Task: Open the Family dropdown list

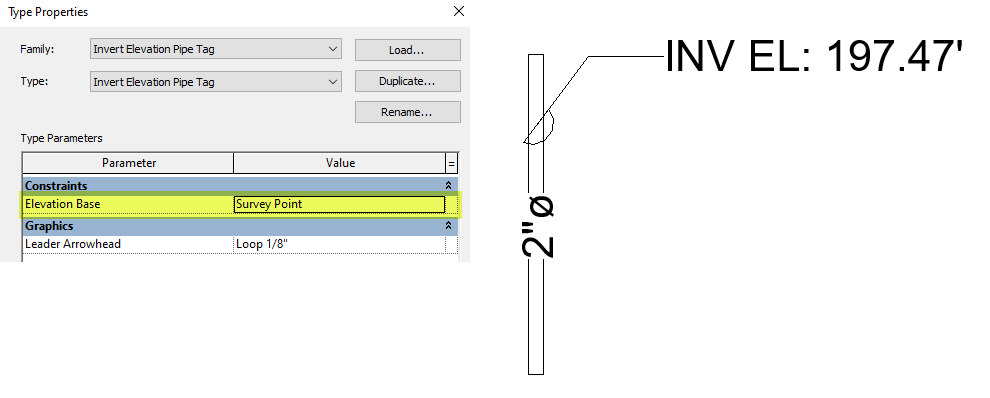Action: coord(215,49)
